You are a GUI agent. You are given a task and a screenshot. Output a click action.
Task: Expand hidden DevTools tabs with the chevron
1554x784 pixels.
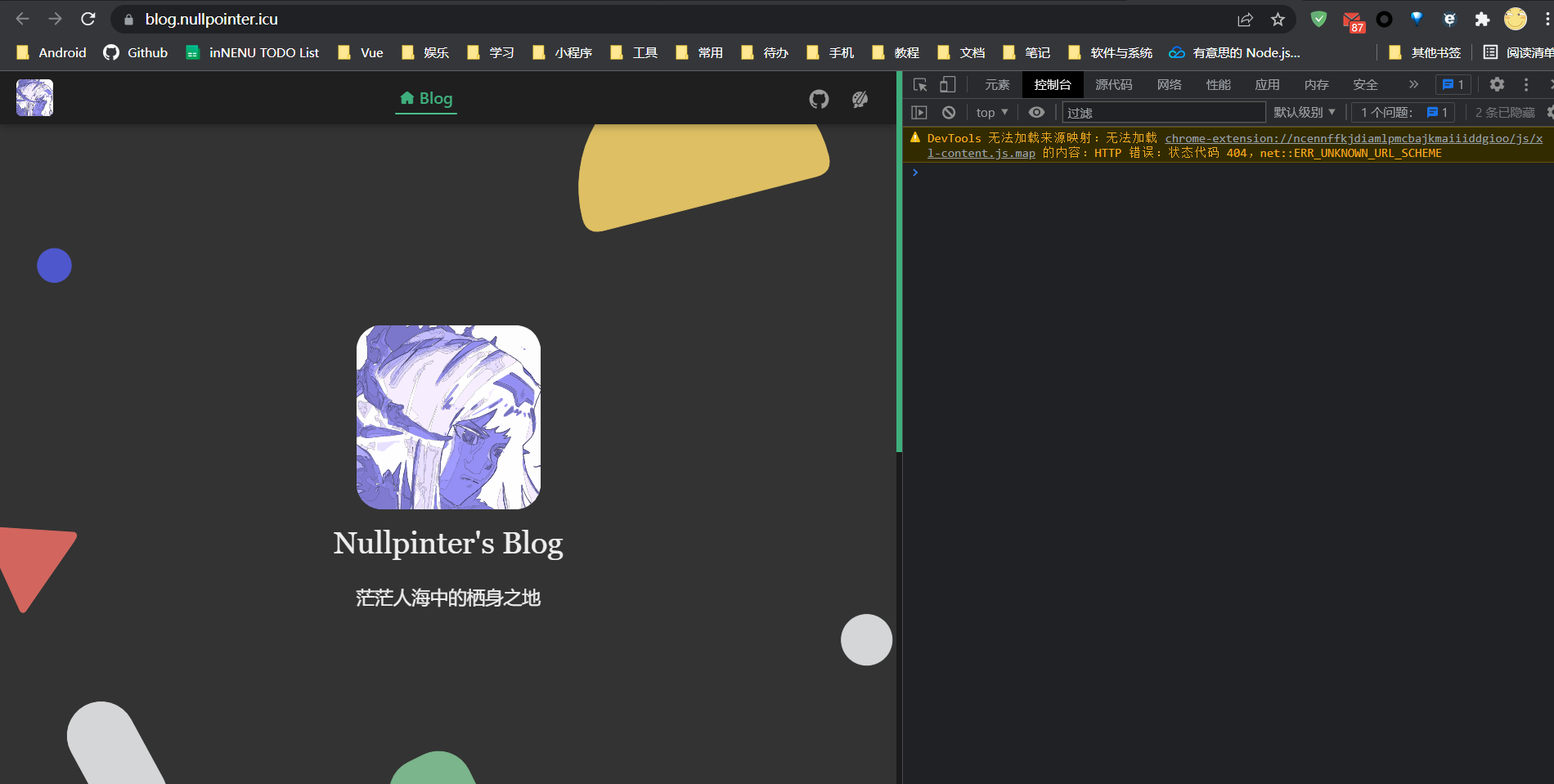pos(1413,84)
